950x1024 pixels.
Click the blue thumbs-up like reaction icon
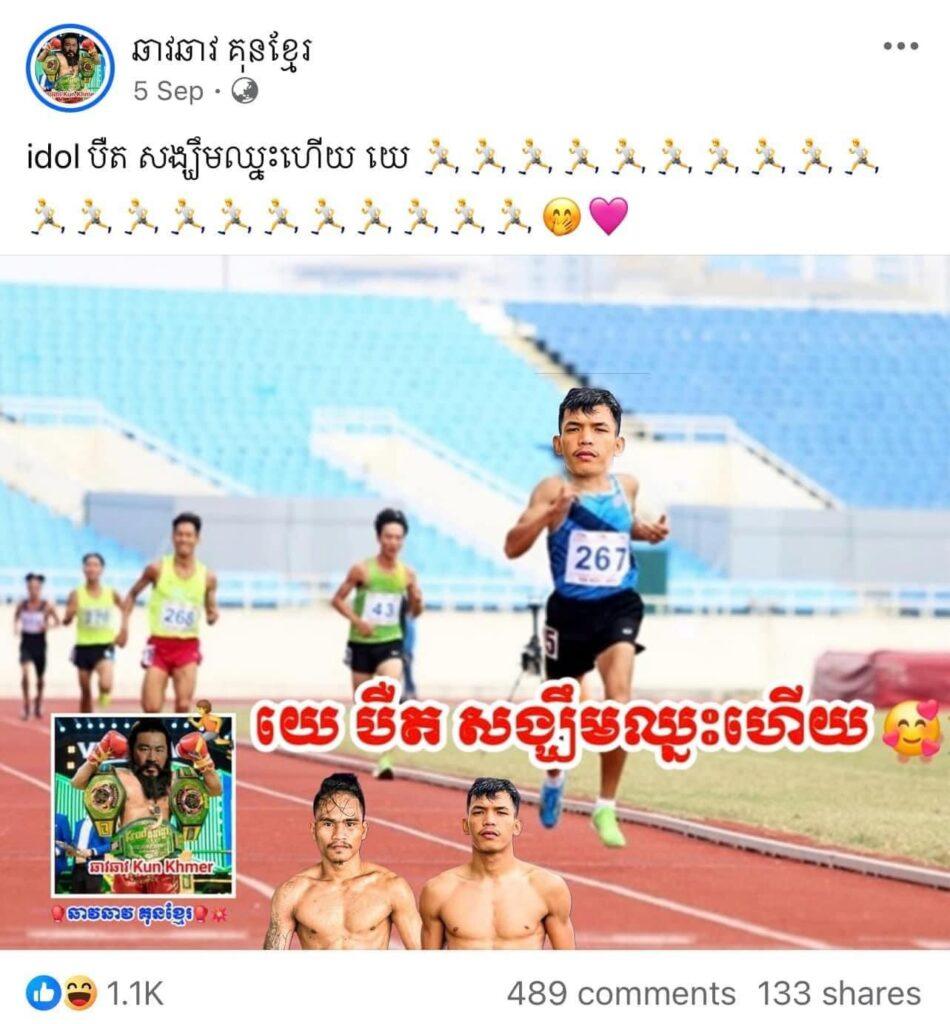click(42, 994)
